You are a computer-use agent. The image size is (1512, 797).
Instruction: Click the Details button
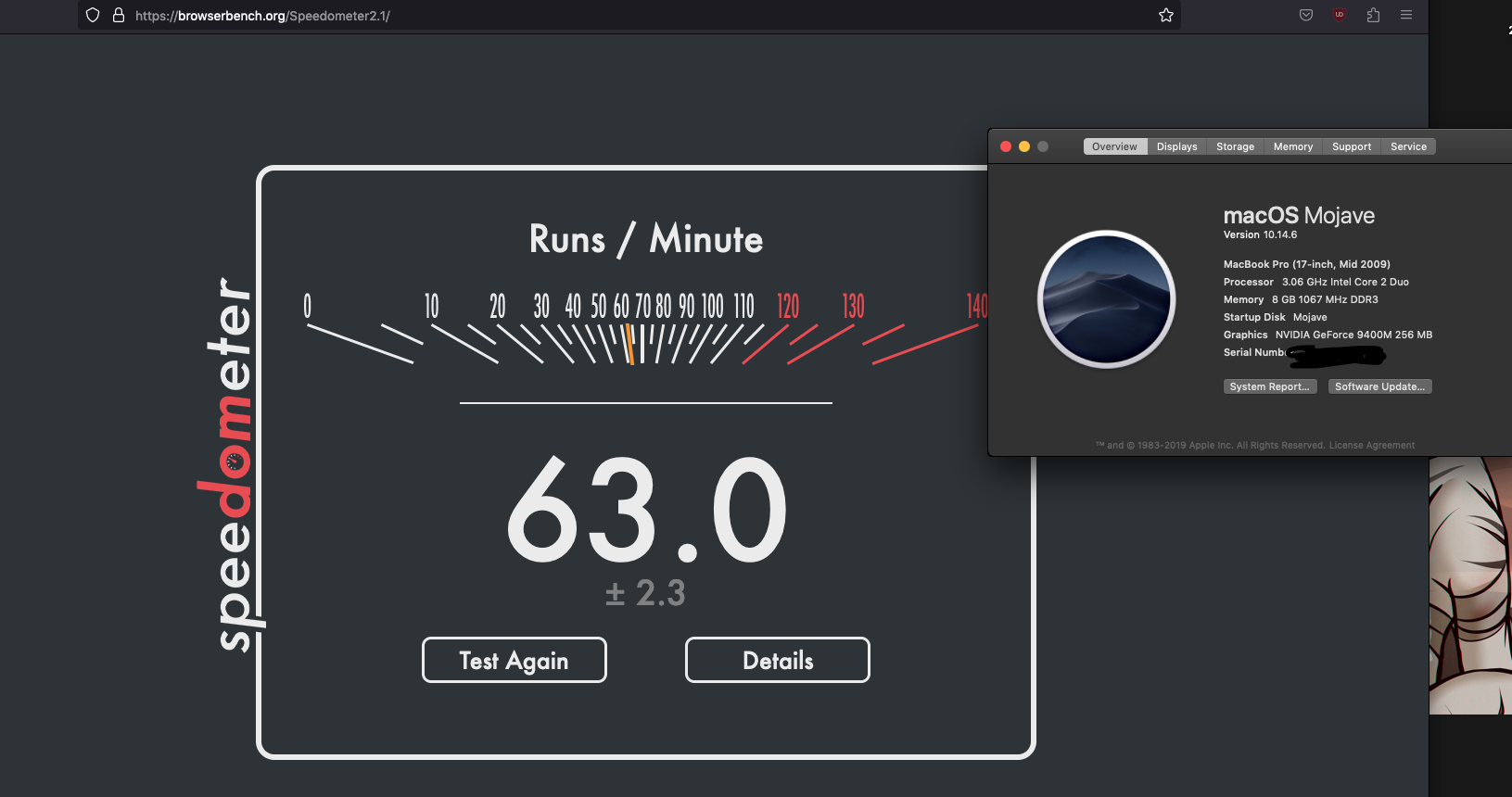coord(778,660)
